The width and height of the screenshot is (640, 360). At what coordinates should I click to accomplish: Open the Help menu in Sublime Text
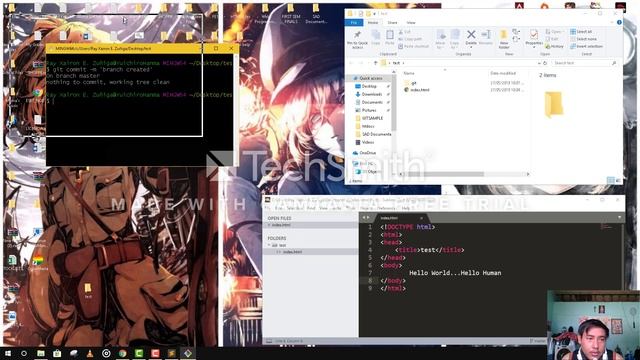(406, 208)
